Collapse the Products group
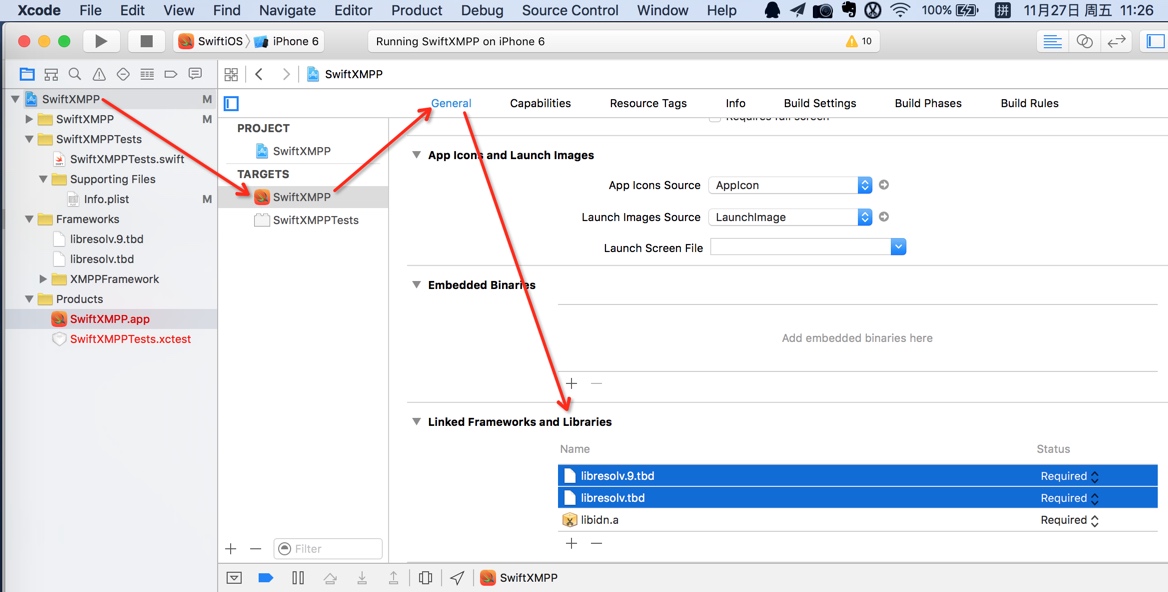This screenshot has width=1168, height=592. pos(29,299)
